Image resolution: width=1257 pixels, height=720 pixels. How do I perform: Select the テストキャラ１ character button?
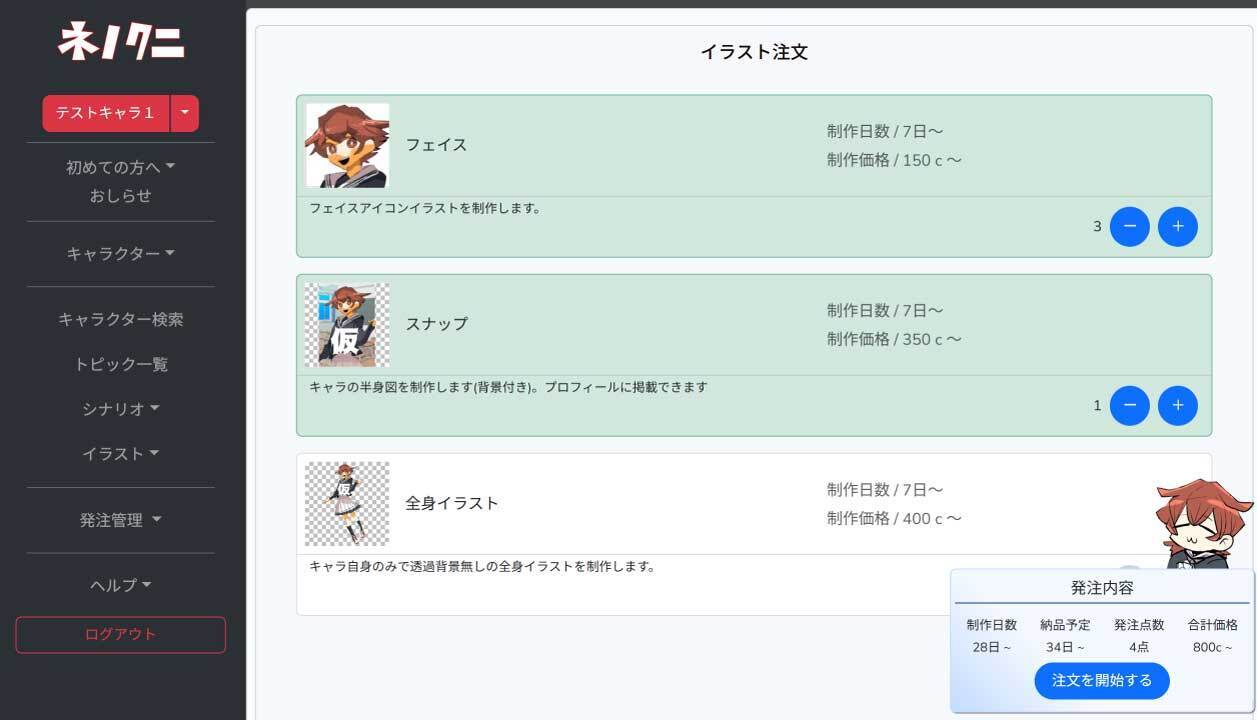pyautogui.click(x=106, y=114)
